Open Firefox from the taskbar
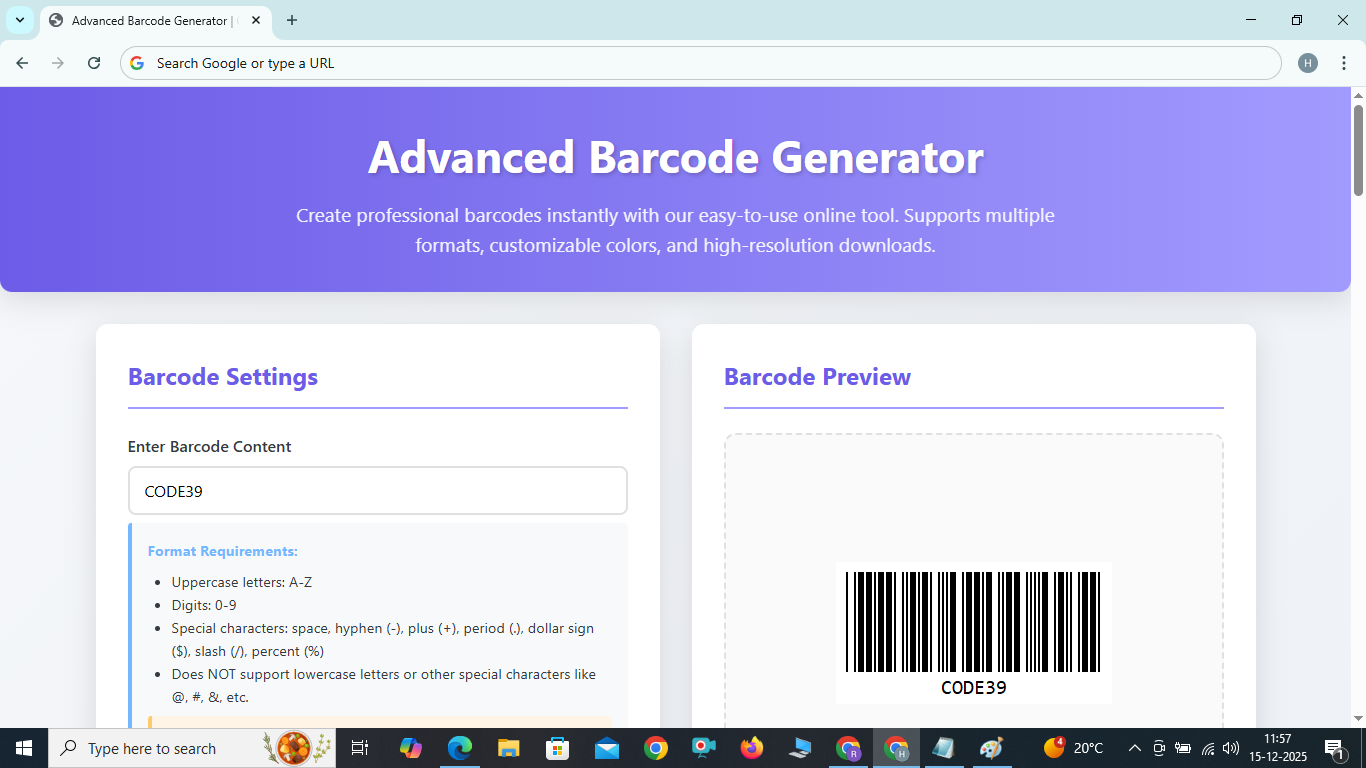Image resolution: width=1366 pixels, height=768 pixels. [751, 748]
